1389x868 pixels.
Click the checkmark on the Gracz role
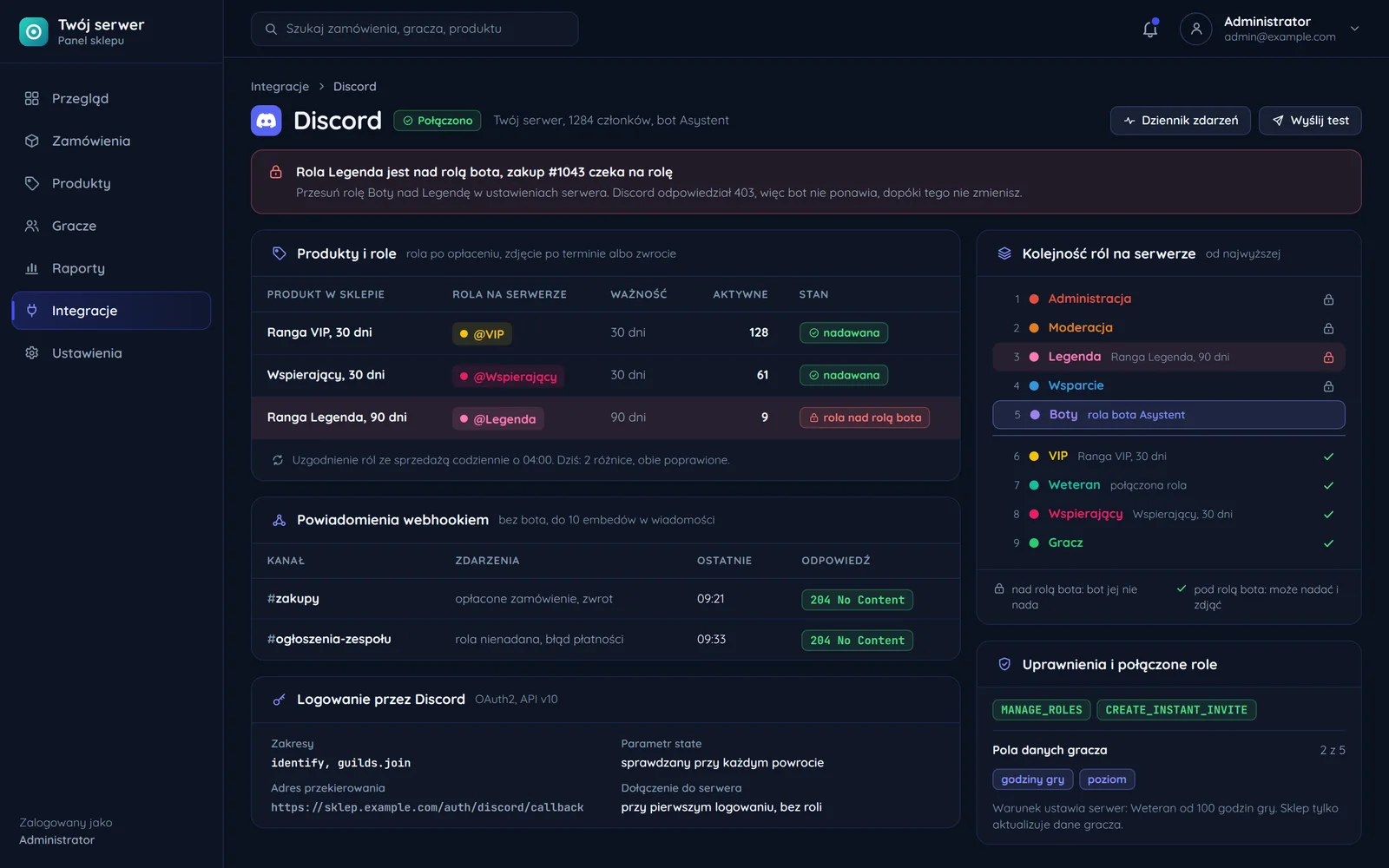pos(1328,543)
